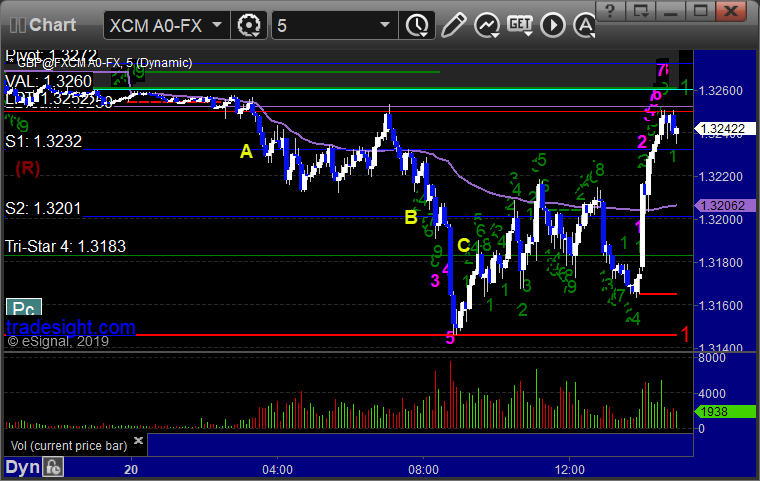Screen dimensions: 760x481
Task: Click the 08:00 time axis label
Action: point(423,470)
